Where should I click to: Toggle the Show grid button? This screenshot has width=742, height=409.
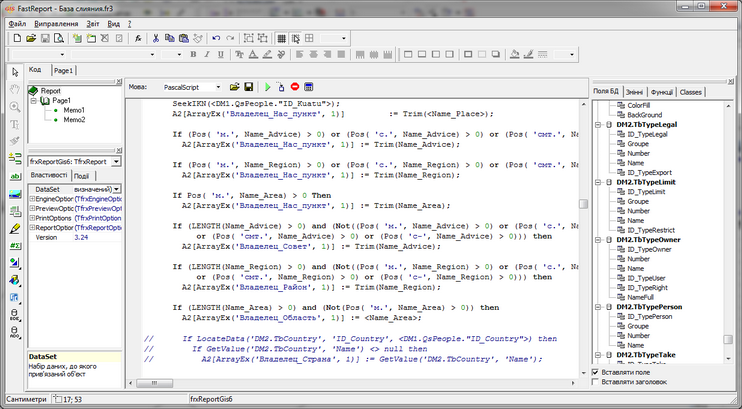[281, 38]
